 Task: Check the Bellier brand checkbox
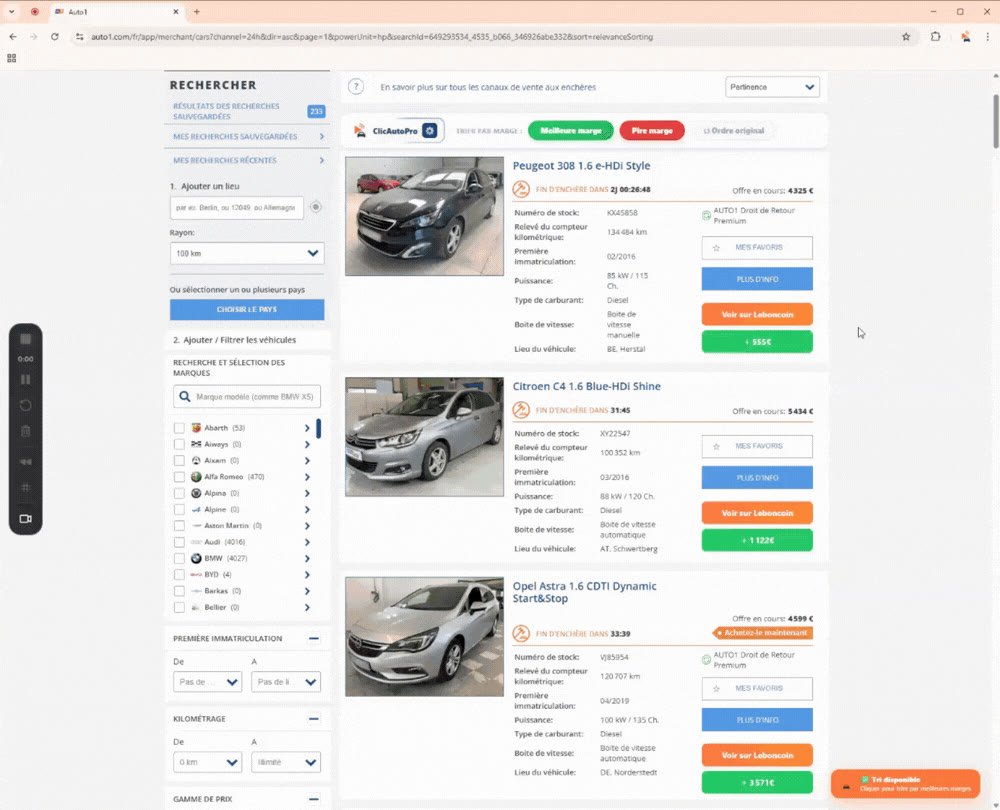tap(179, 607)
